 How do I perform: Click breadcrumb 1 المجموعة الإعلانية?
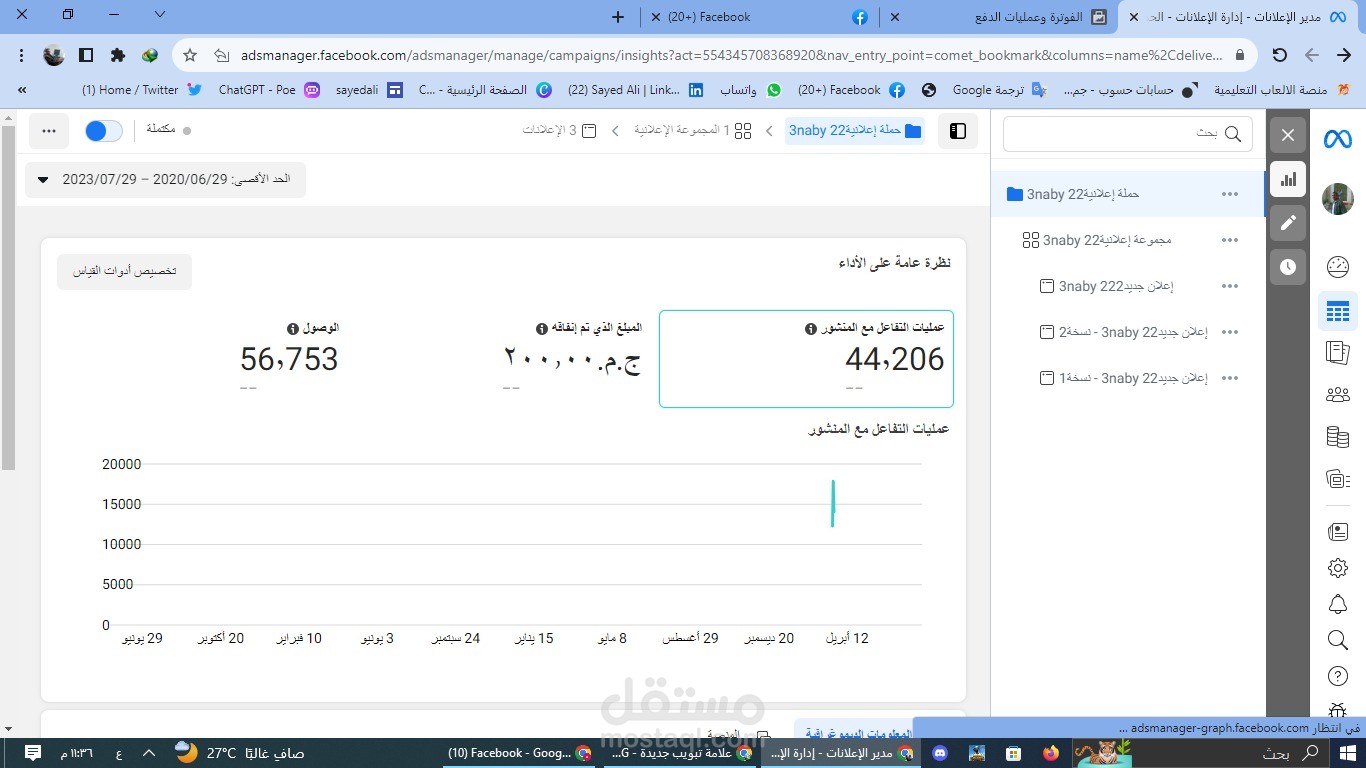pyautogui.click(x=692, y=131)
